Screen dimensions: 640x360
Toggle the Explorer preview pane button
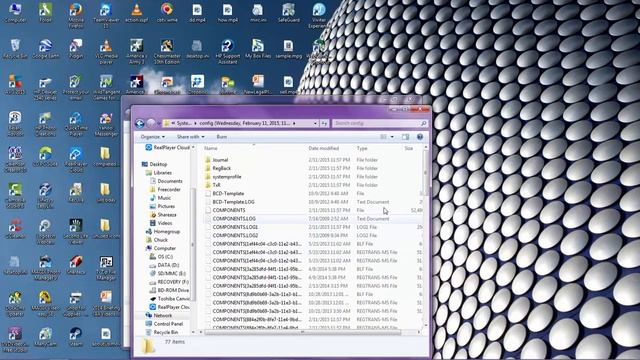[405, 137]
